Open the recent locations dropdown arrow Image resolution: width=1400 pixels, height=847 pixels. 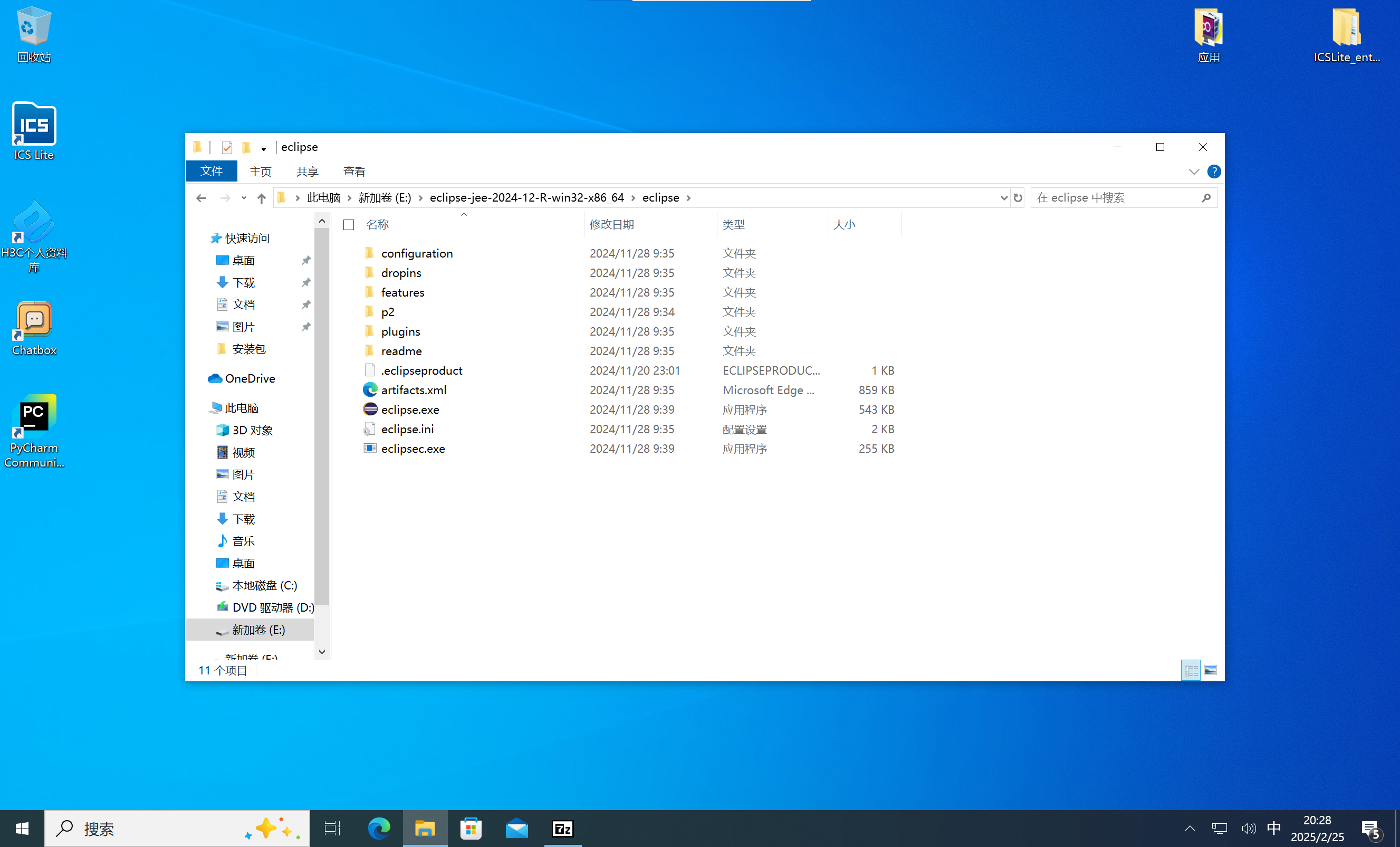(x=244, y=198)
